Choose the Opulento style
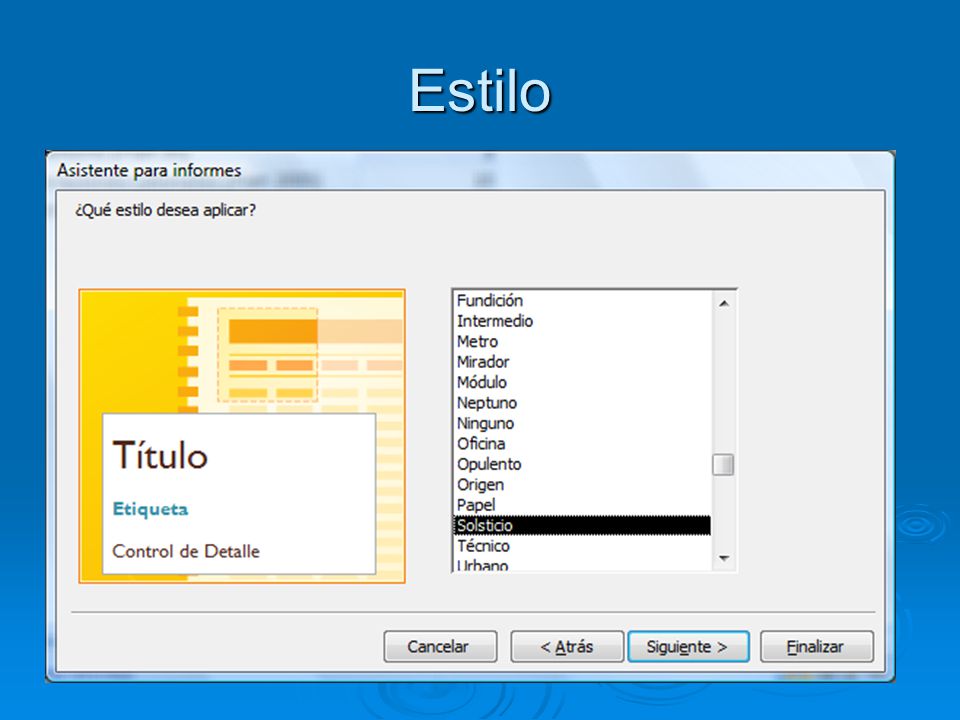Image resolution: width=960 pixels, height=720 pixels. [582, 464]
